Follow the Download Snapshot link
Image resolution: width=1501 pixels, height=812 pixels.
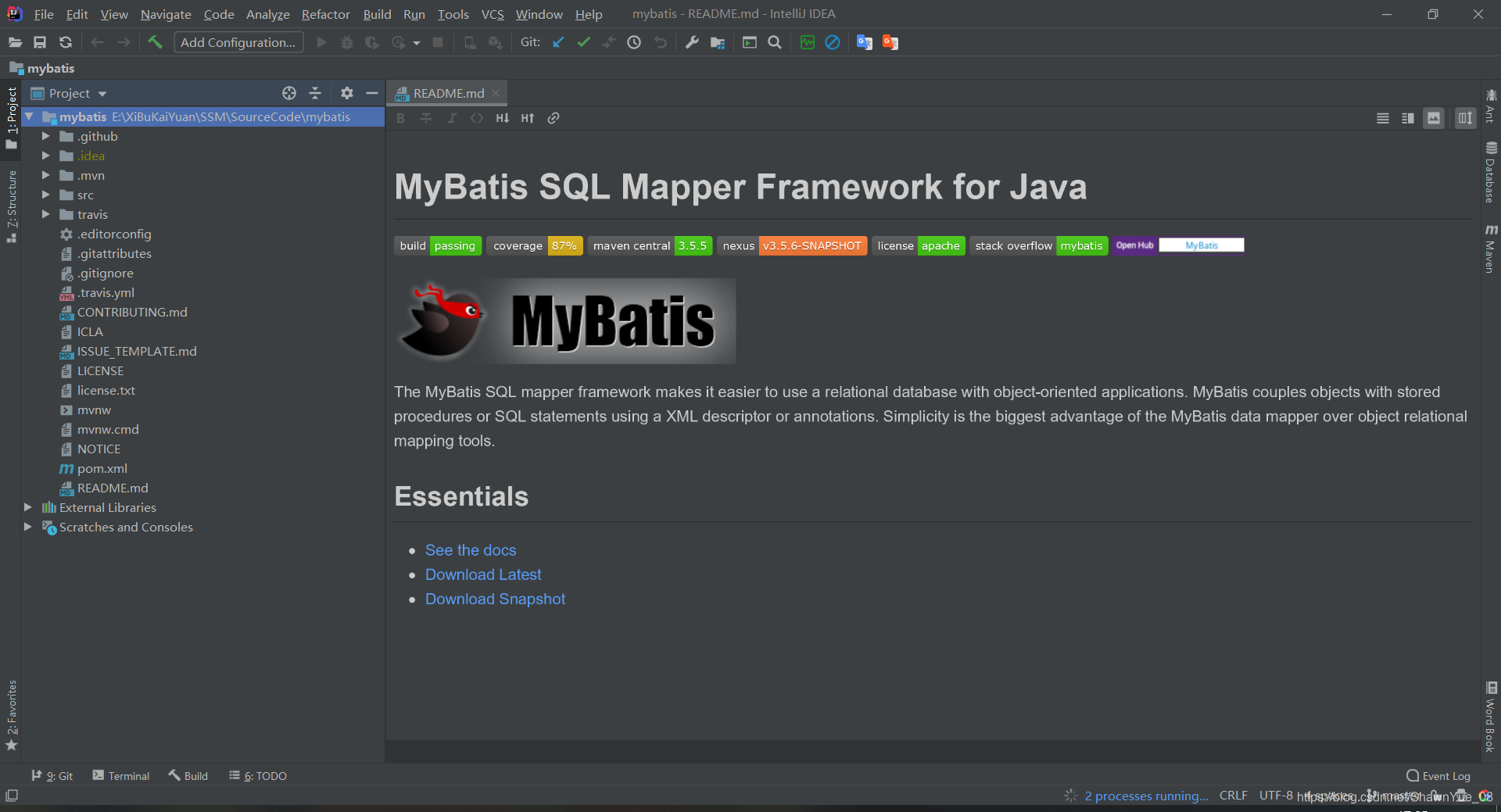(x=495, y=599)
